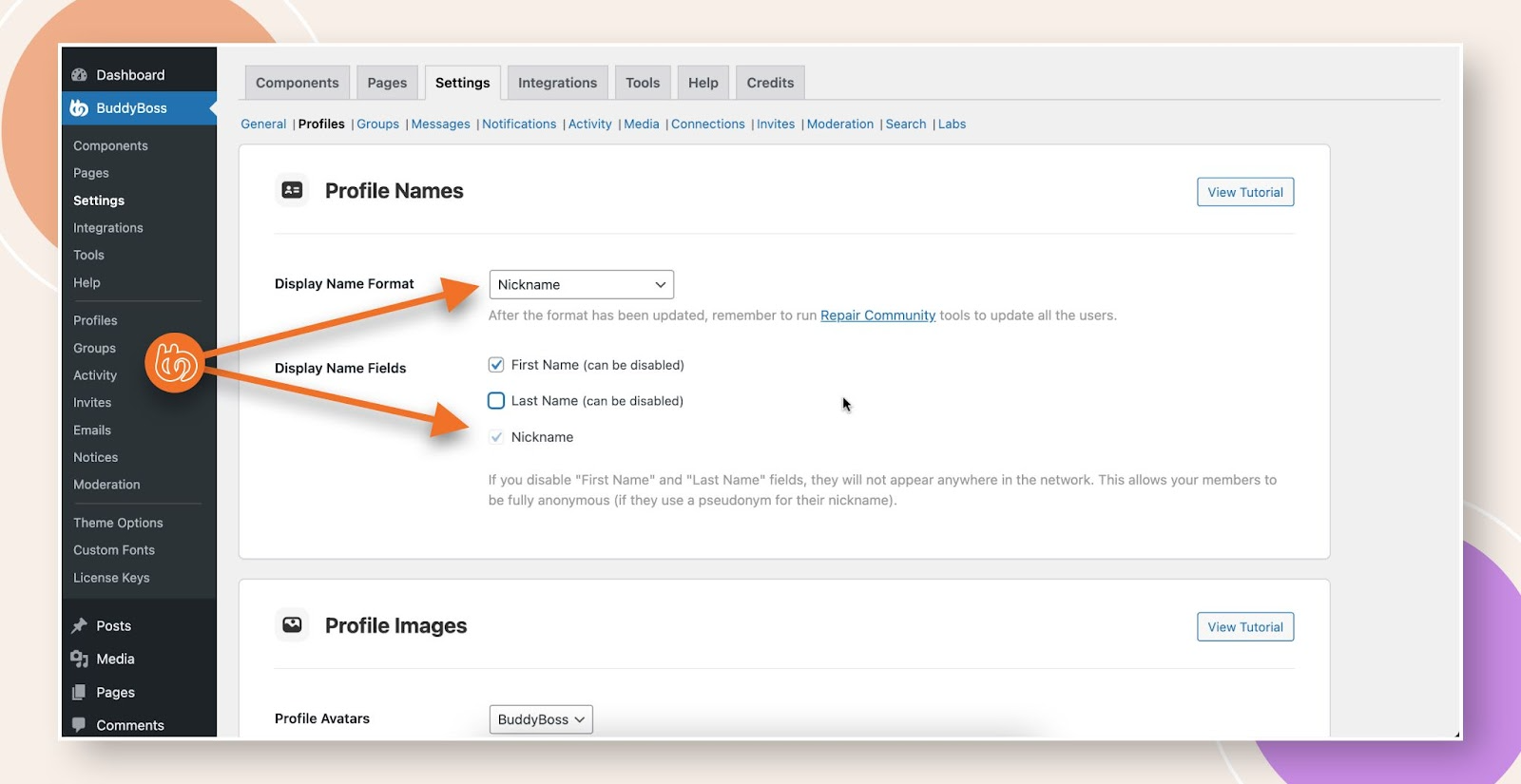This screenshot has width=1521, height=784.
Task: Open the Groups settings sub-link
Action: 377,124
